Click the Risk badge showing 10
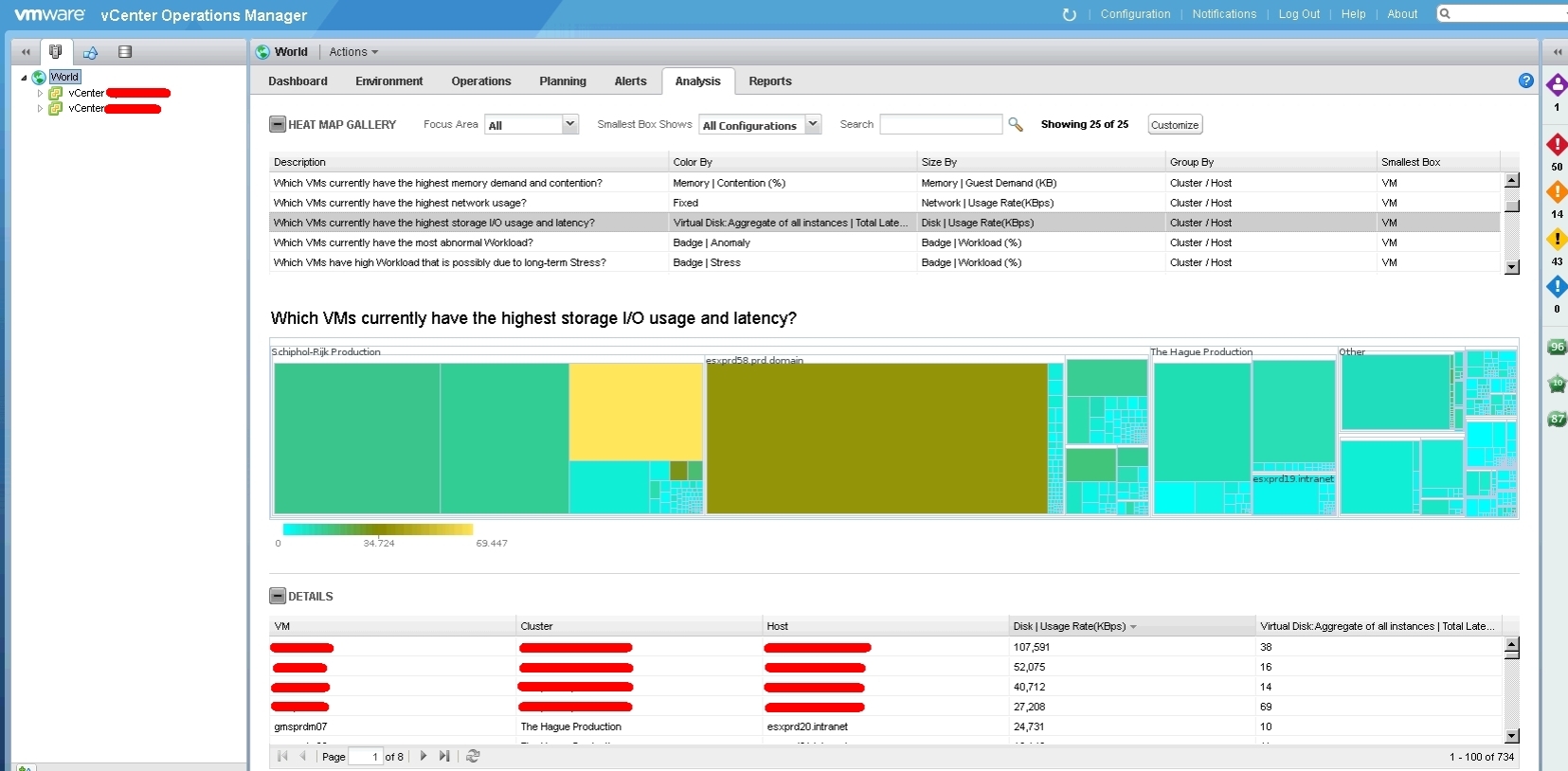 point(1557,384)
